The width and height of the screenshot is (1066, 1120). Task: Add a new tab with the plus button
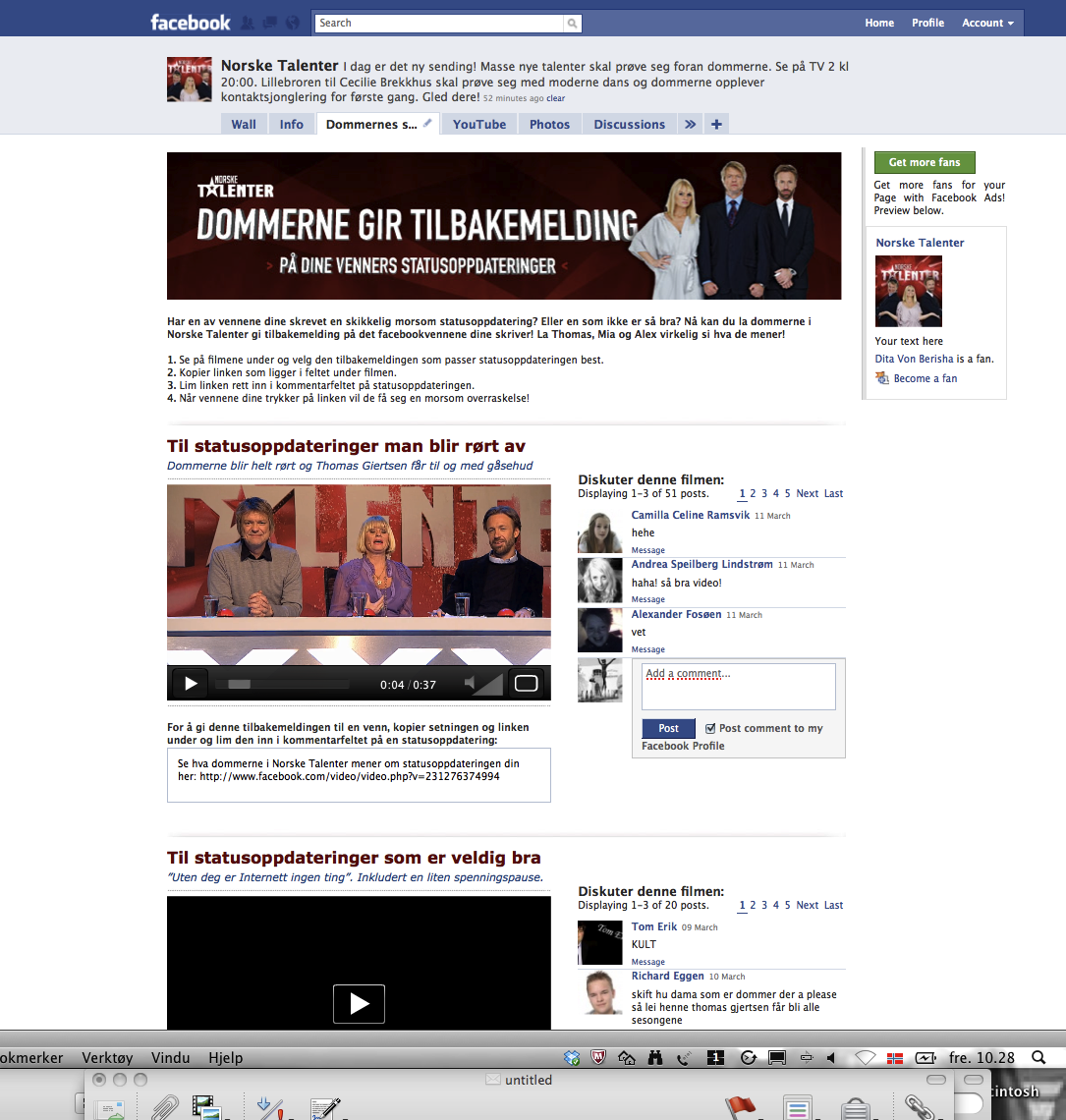pos(716,125)
